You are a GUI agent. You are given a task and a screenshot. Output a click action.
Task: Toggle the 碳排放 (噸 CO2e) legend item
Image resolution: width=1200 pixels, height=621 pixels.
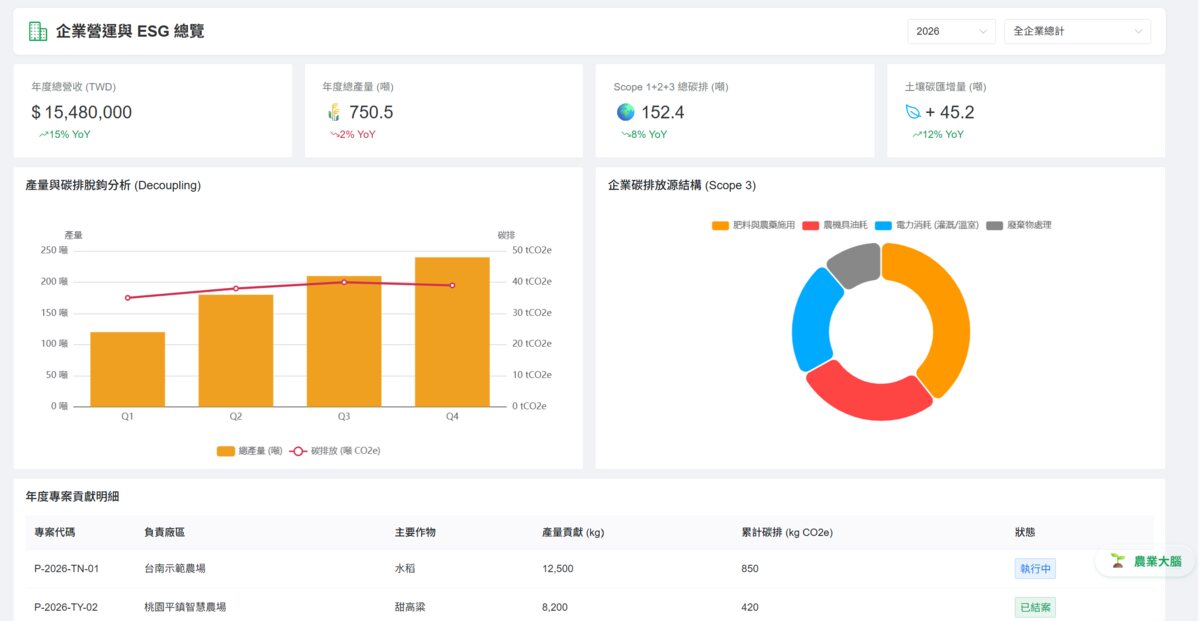click(x=335, y=451)
